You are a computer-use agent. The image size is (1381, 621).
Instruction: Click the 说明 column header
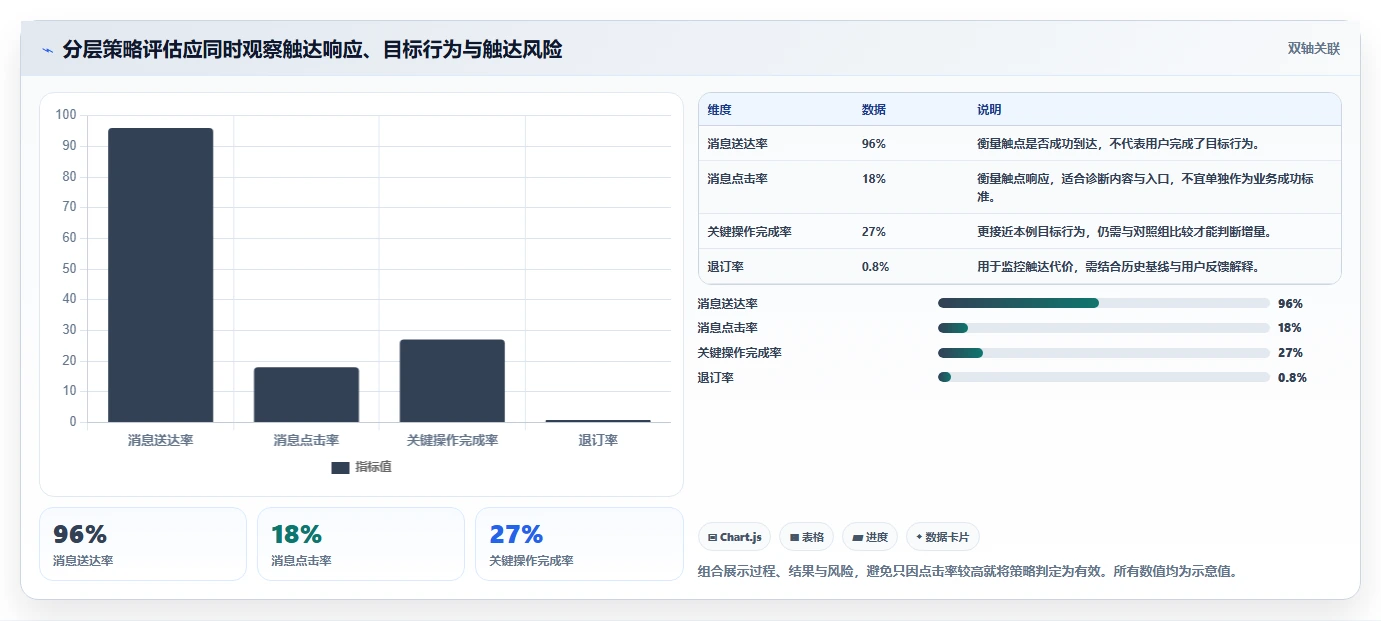[989, 110]
